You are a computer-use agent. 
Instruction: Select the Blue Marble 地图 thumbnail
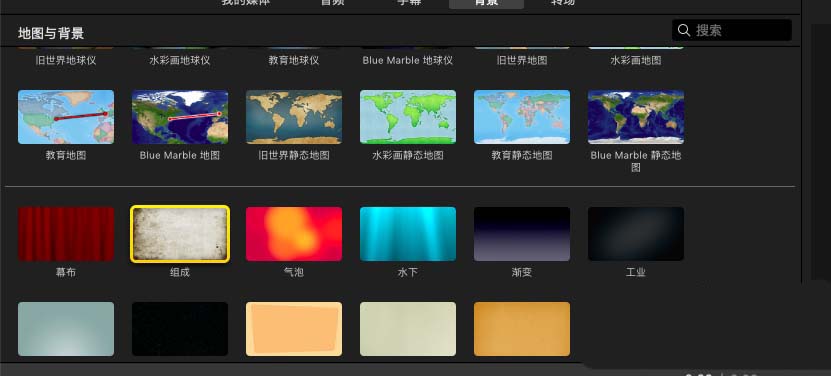[180, 117]
